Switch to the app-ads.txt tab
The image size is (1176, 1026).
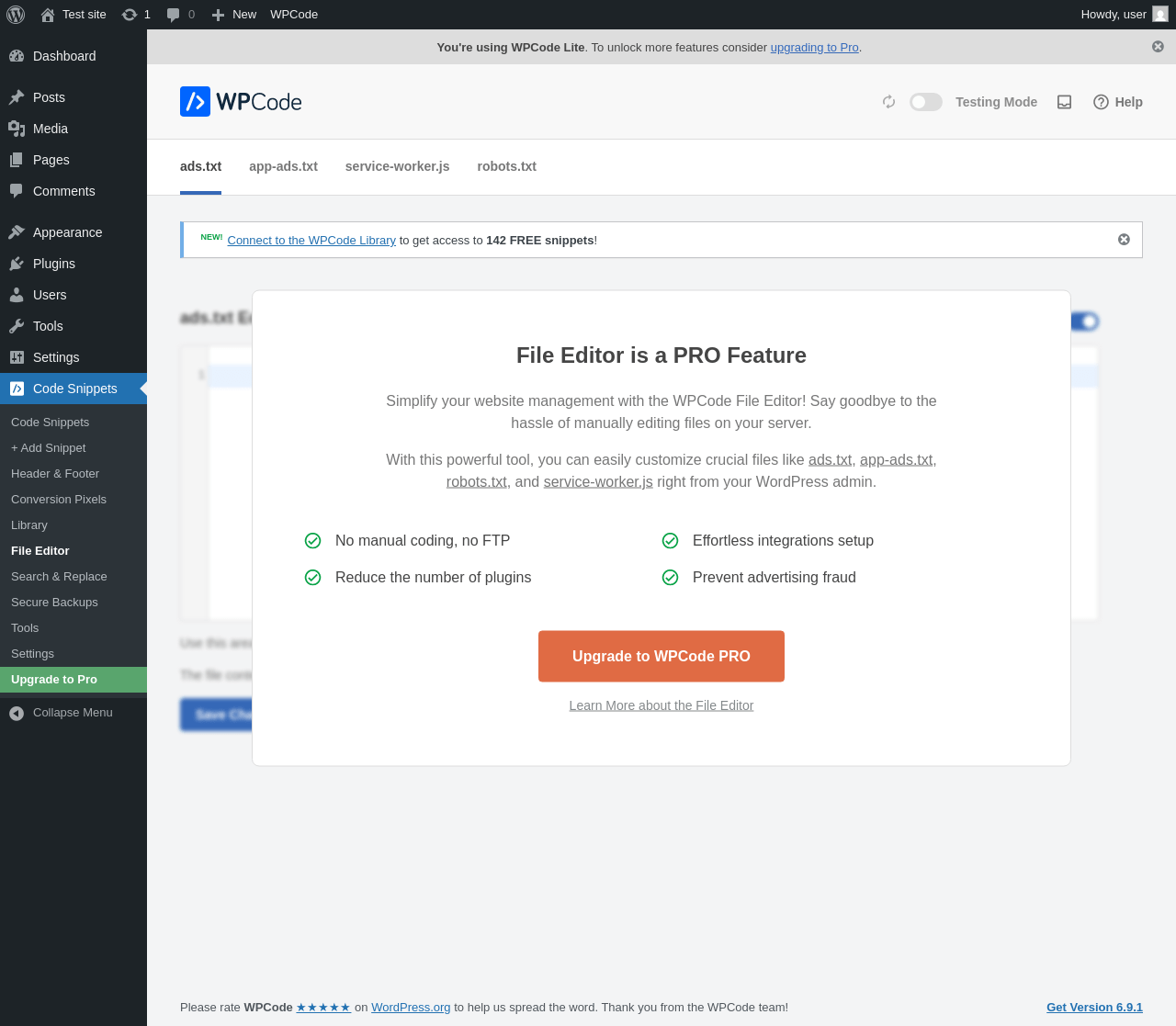click(x=283, y=166)
